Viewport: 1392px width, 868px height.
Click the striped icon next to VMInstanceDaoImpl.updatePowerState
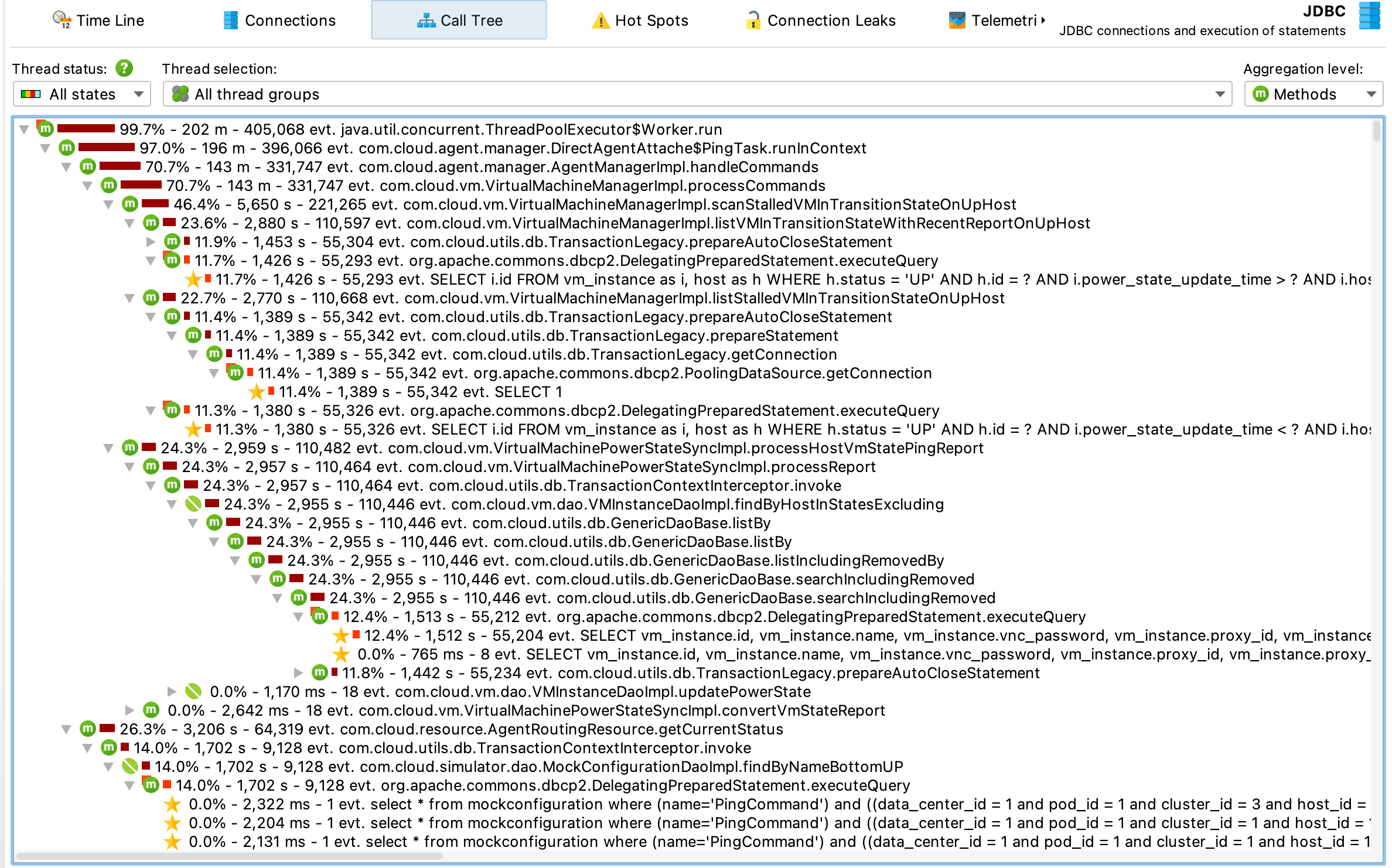point(193,692)
